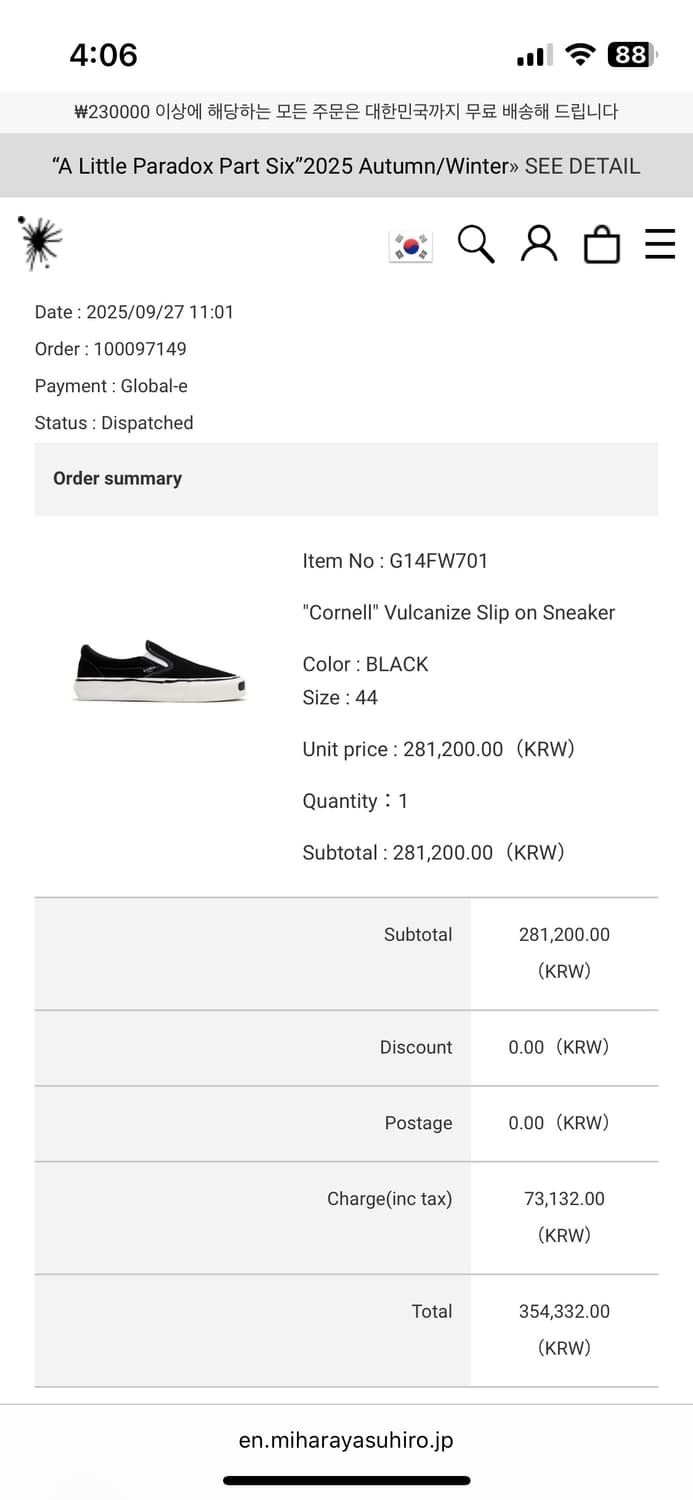Viewport: 693px width, 1500px height.
Task: Tap the cellular signal bars icon
Action: click(x=533, y=56)
